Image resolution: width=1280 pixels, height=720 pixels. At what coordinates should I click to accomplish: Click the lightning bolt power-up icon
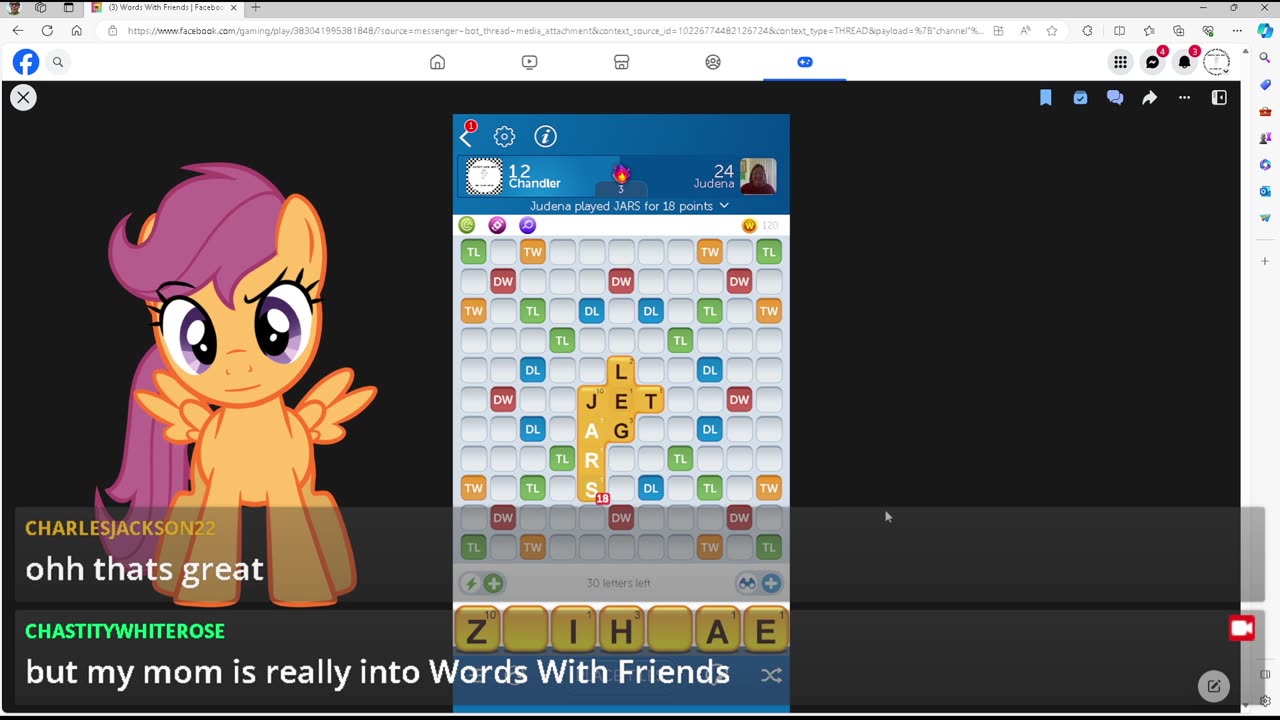(x=470, y=583)
